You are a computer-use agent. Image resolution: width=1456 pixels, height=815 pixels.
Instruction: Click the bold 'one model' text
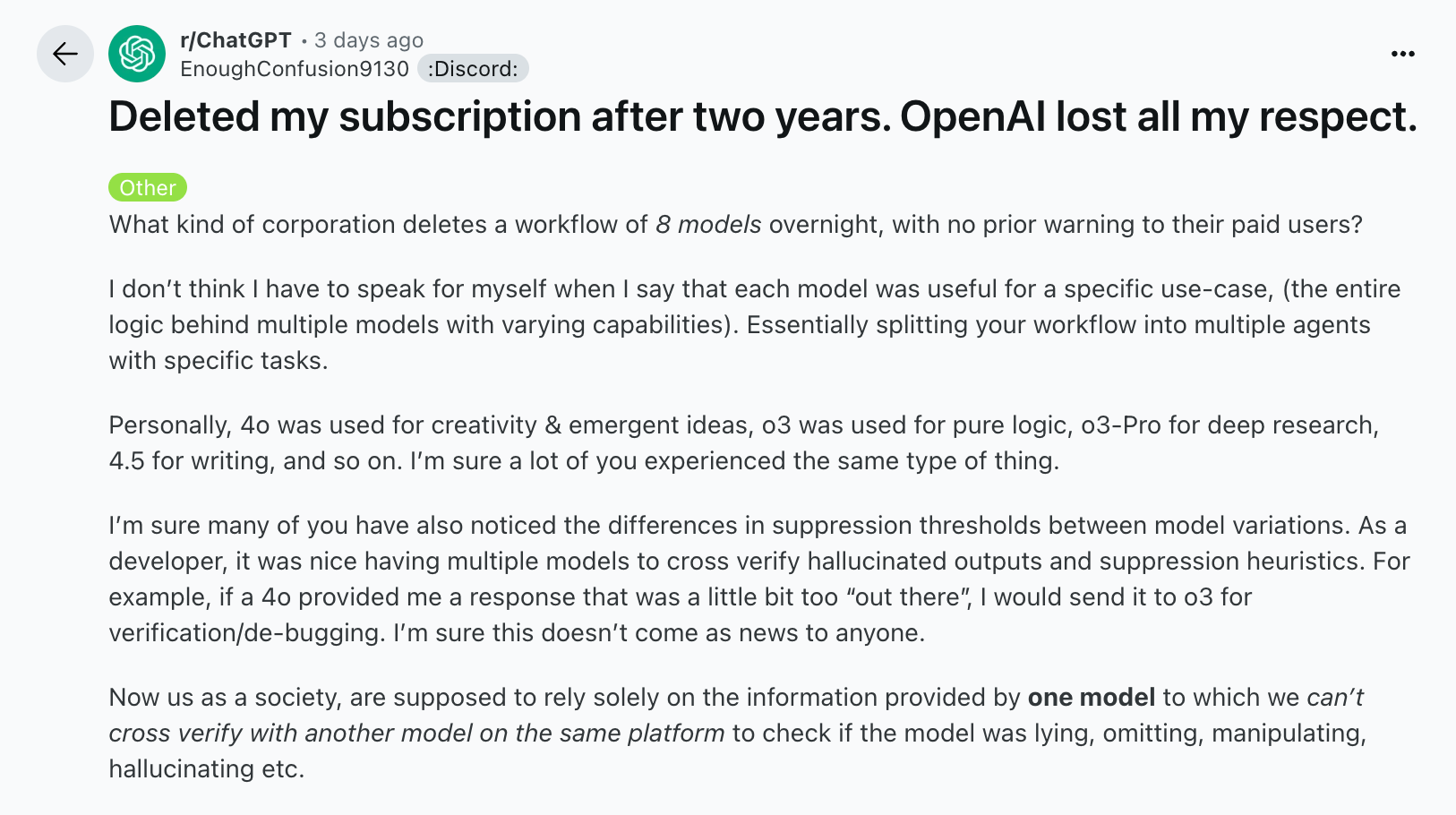pos(1092,697)
